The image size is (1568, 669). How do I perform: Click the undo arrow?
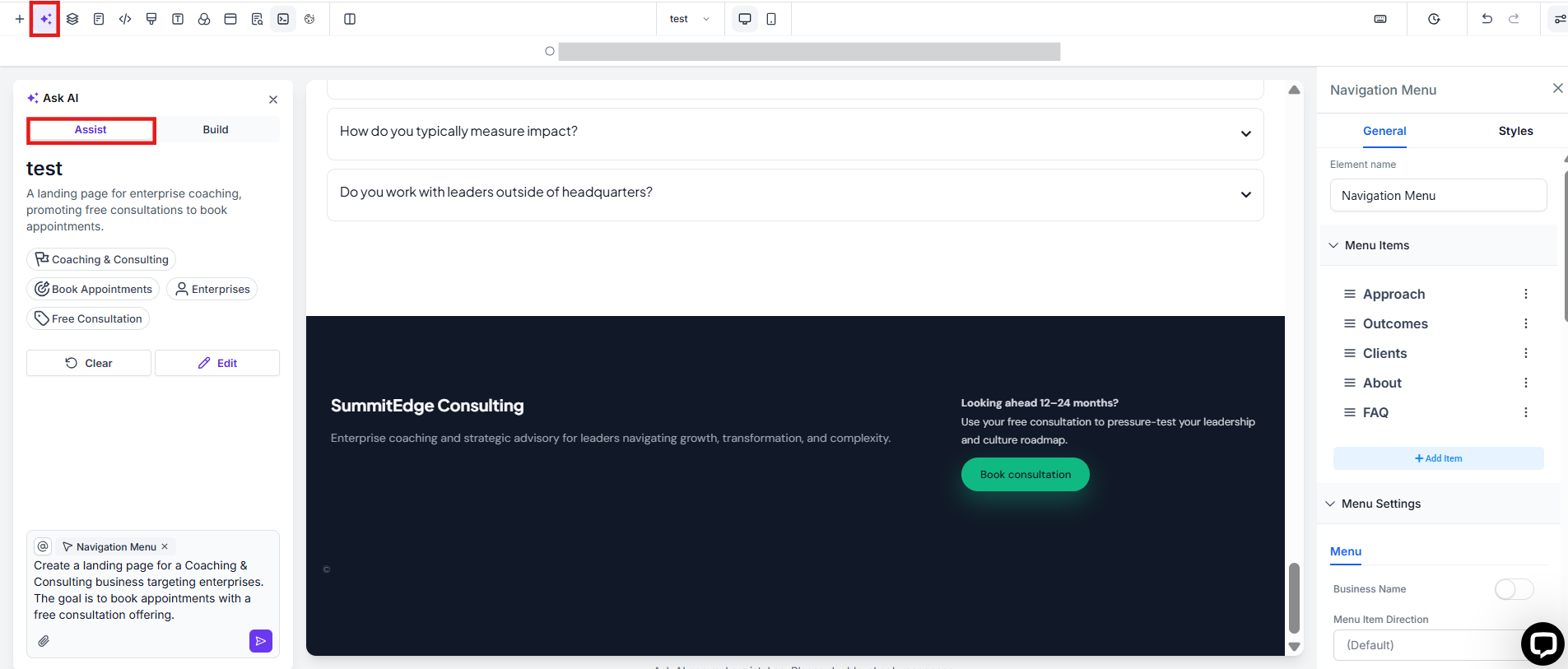pyautogui.click(x=1487, y=19)
